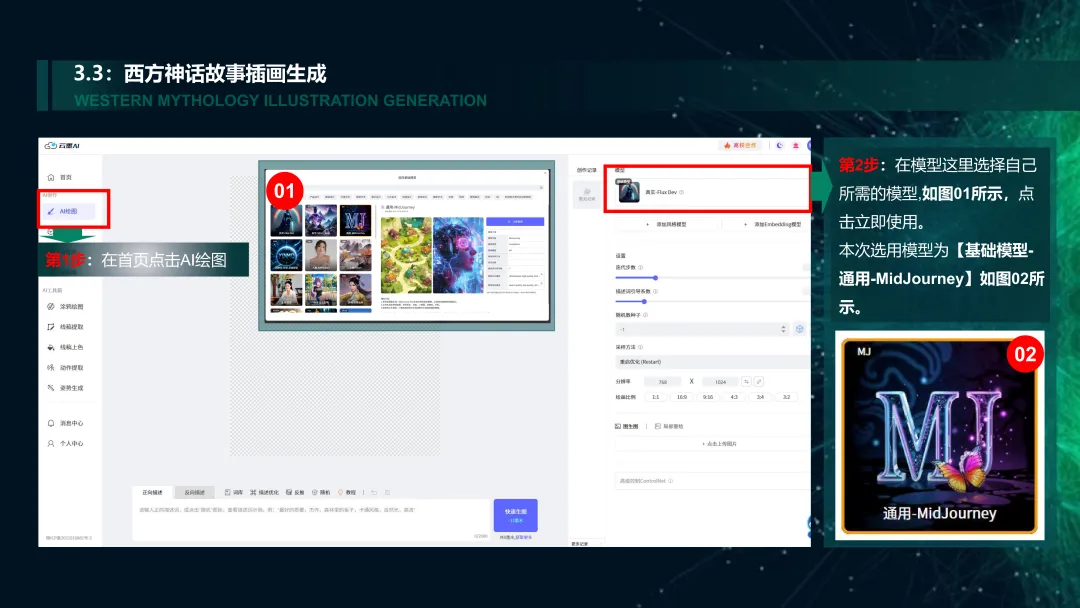Open 消息中心 message center
The image size is (1080, 608).
65,423
